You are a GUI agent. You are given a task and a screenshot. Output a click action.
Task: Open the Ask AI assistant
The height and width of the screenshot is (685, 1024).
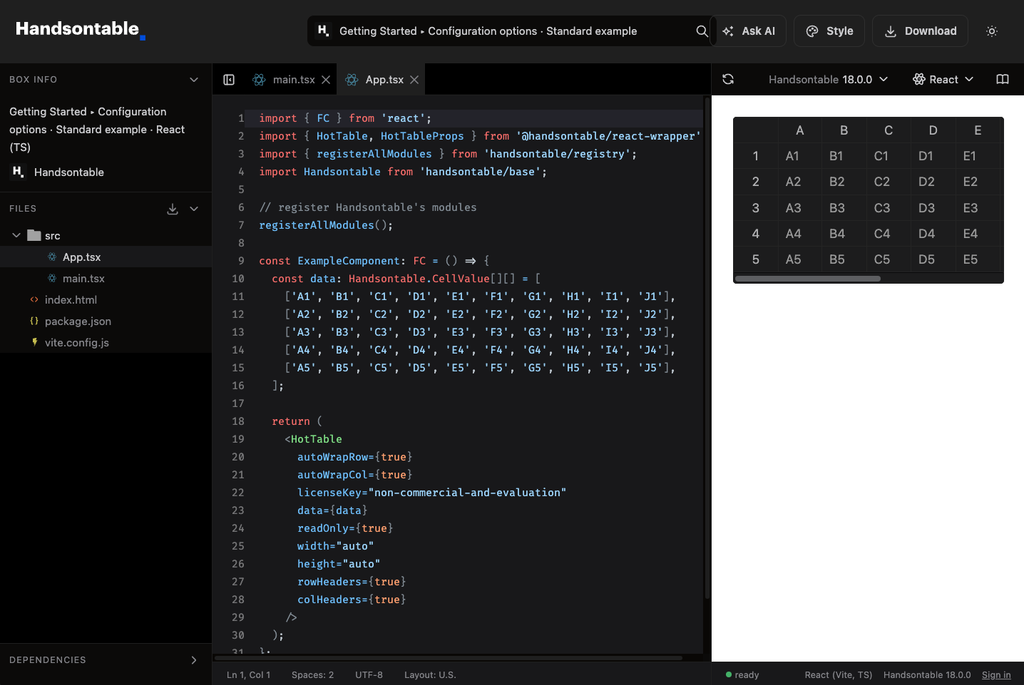(749, 31)
